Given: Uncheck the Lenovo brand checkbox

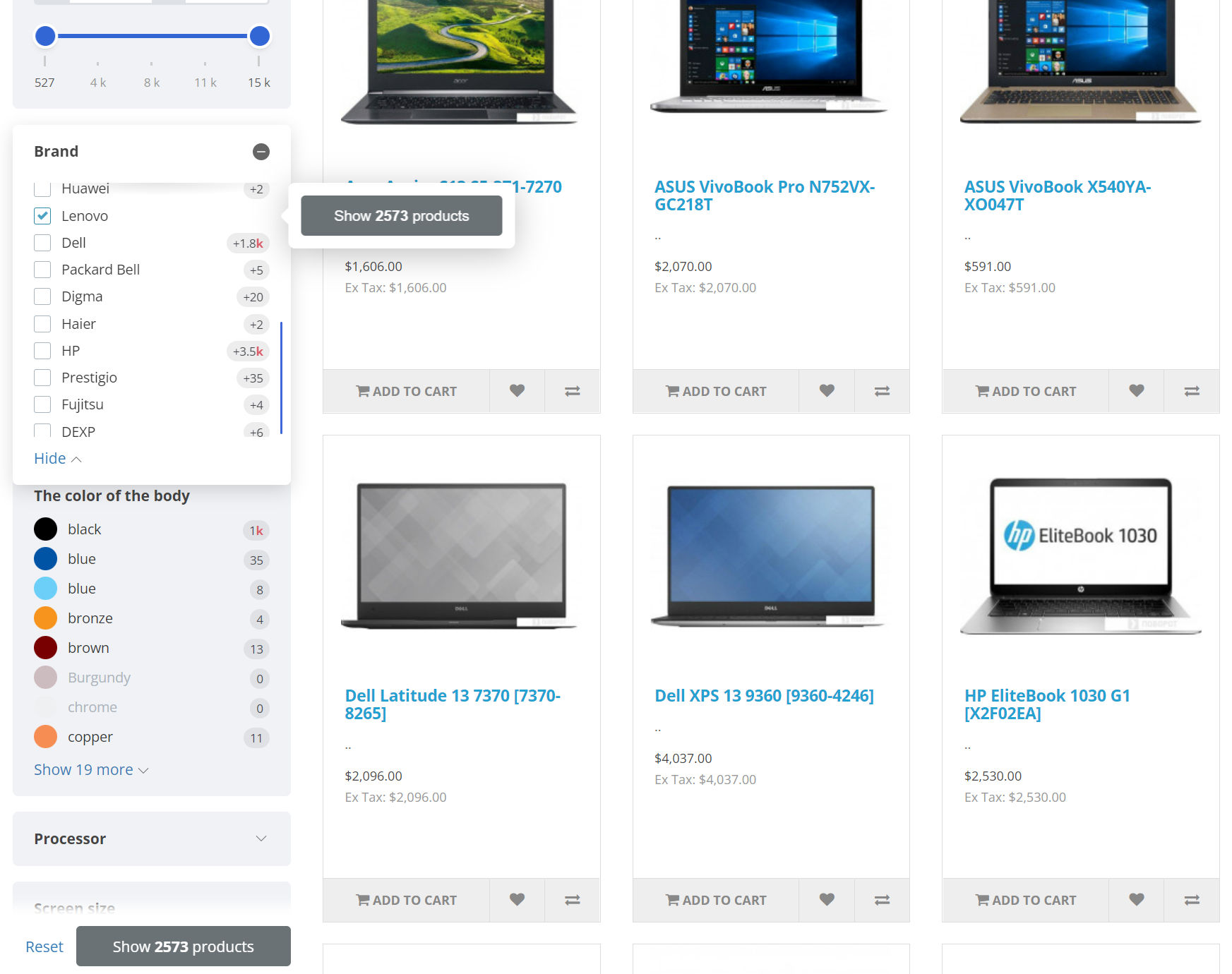Looking at the screenshot, I should [42, 216].
